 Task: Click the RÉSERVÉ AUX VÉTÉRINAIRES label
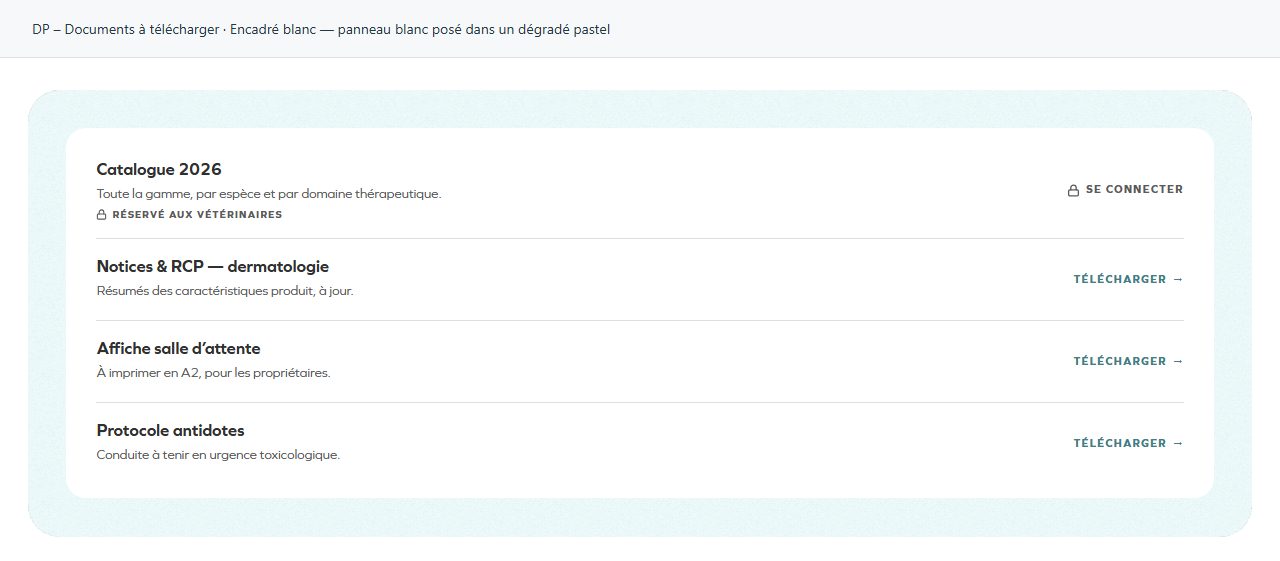click(x=197, y=215)
